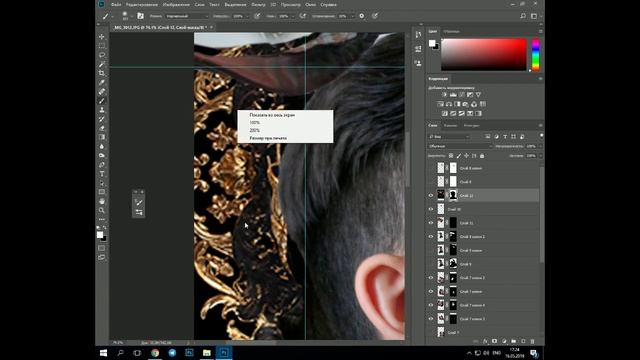Select the Crop tool
Screen dimensions: 640x360
102,73
